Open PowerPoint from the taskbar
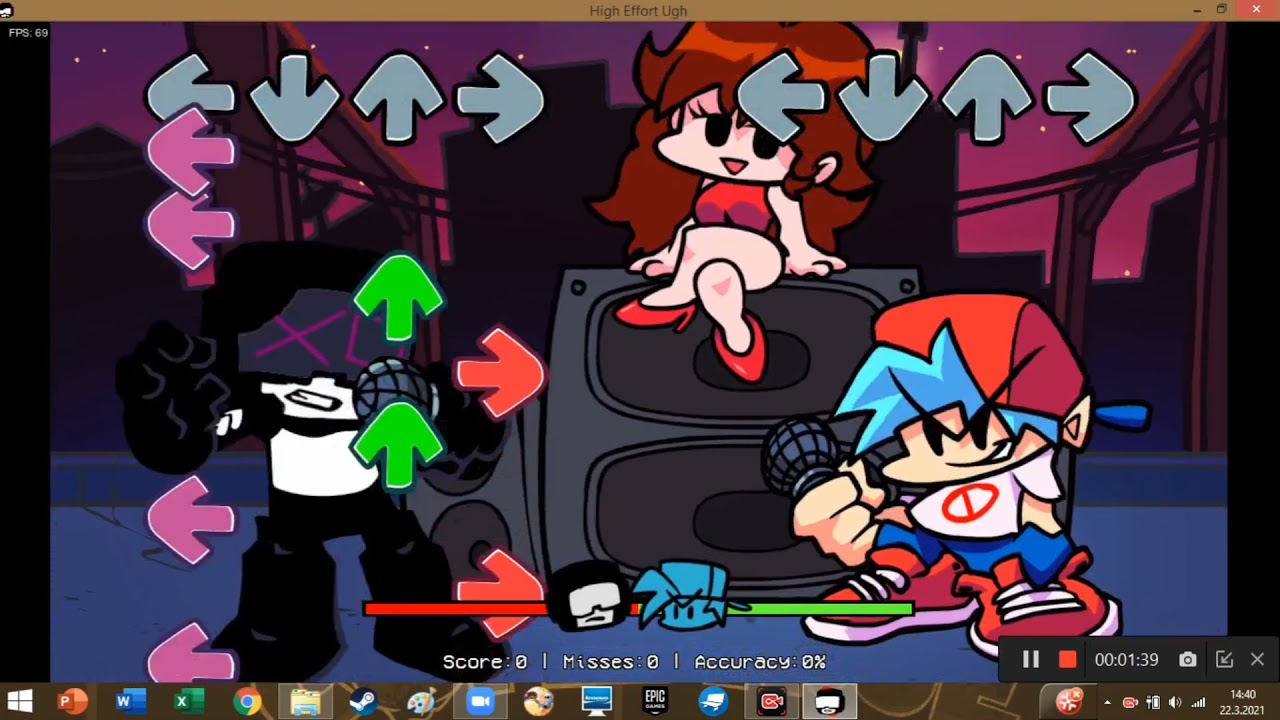 coord(70,702)
